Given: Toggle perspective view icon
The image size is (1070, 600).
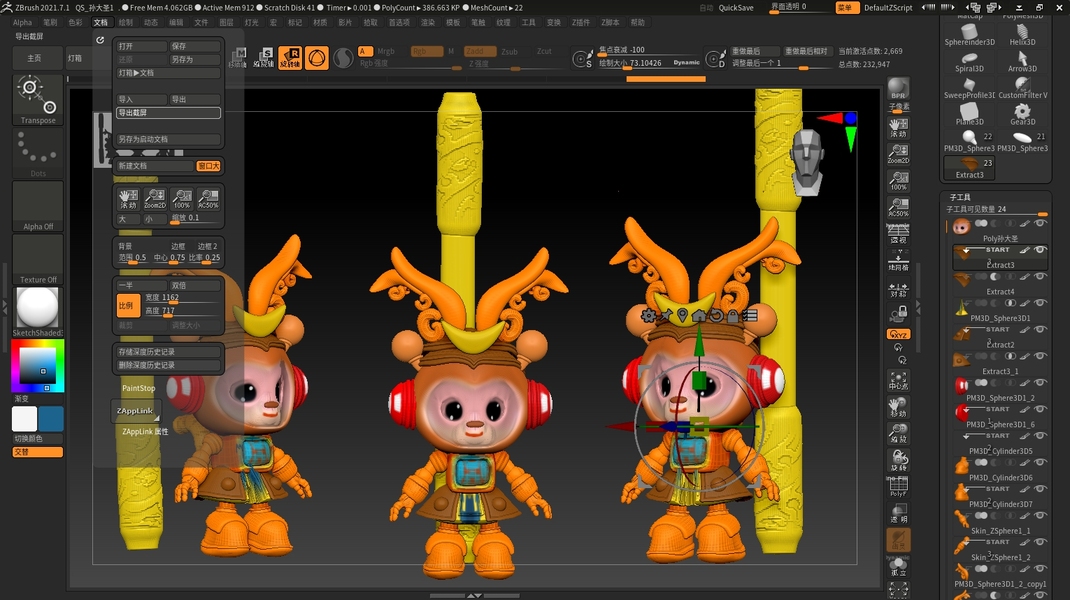Looking at the screenshot, I should [898, 233].
